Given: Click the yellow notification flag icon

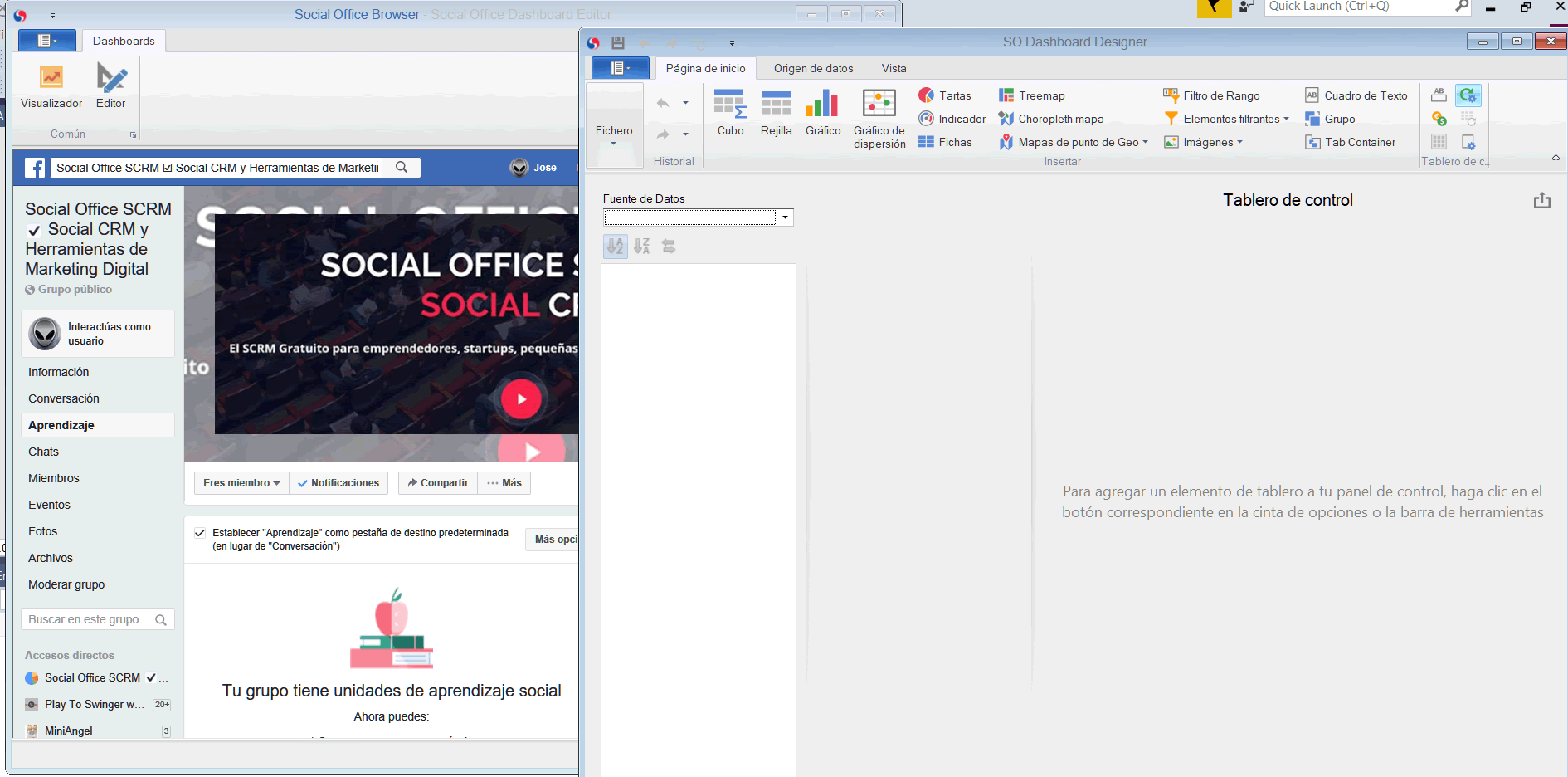Looking at the screenshot, I should [1215, 7].
